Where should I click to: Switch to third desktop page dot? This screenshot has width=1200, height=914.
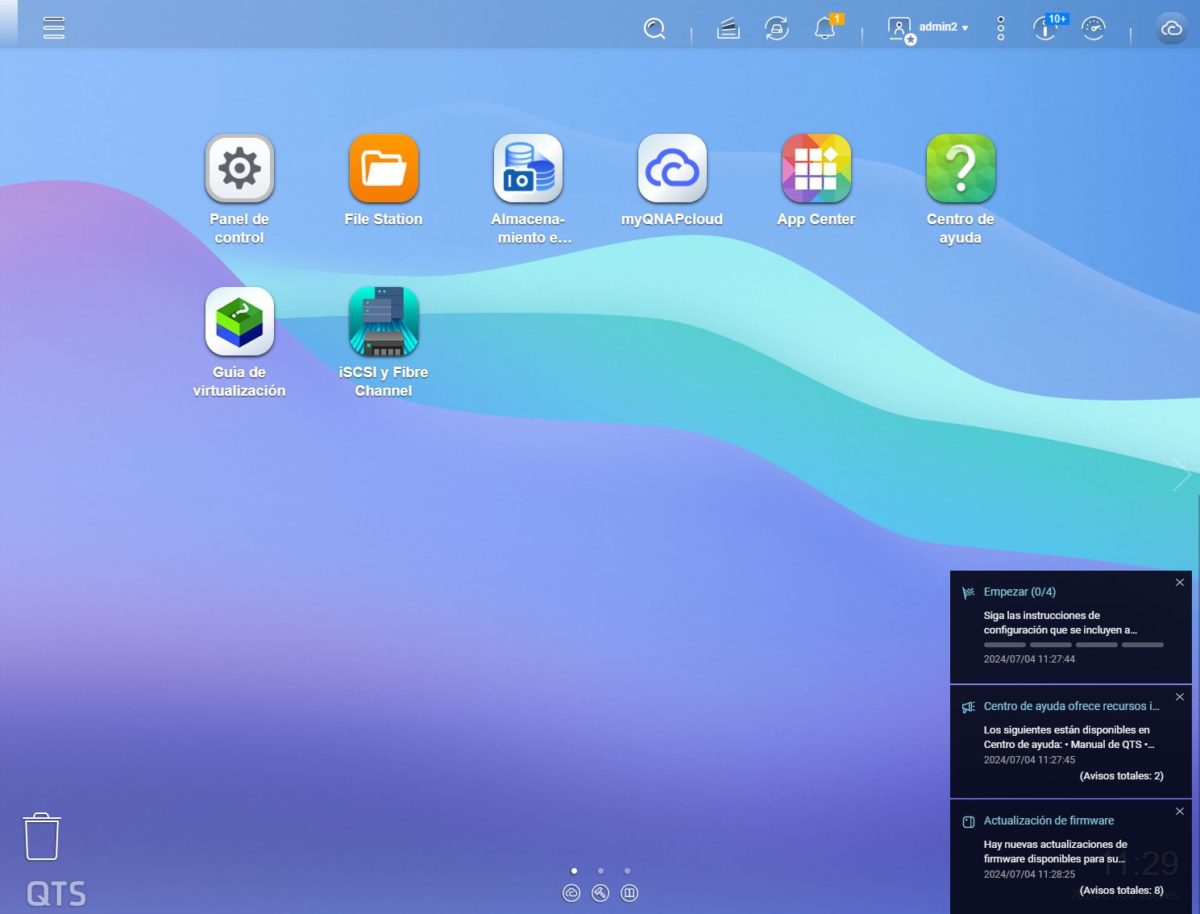click(x=627, y=871)
